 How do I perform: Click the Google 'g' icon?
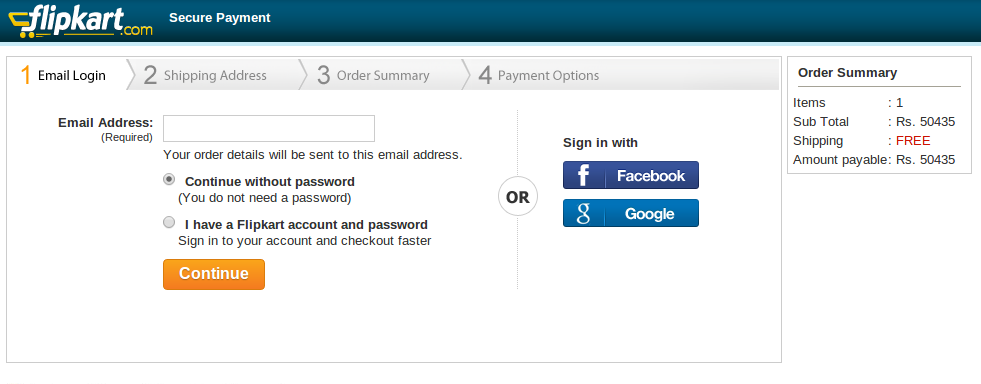[x=583, y=213]
